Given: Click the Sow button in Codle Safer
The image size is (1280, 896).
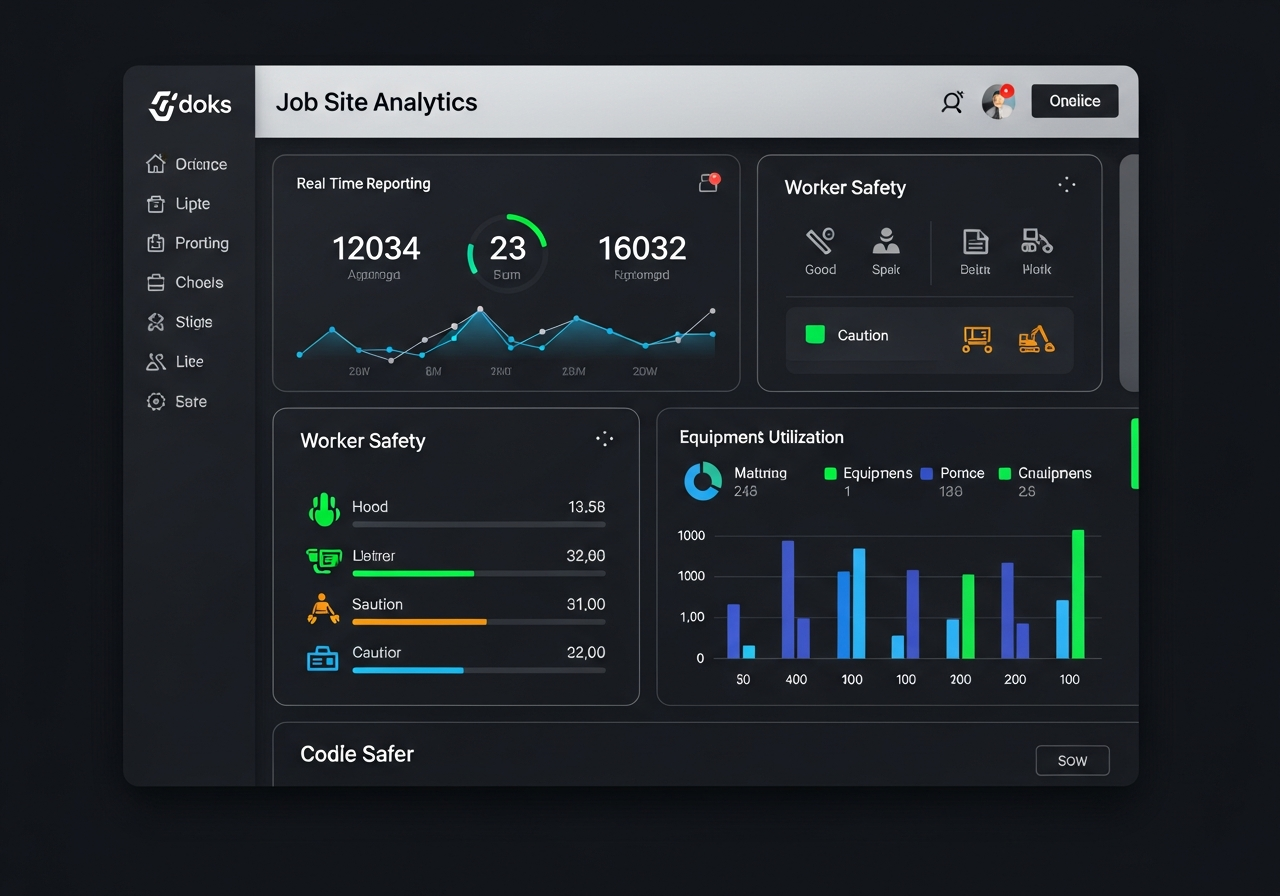Looking at the screenshot, I should 1073,761.
